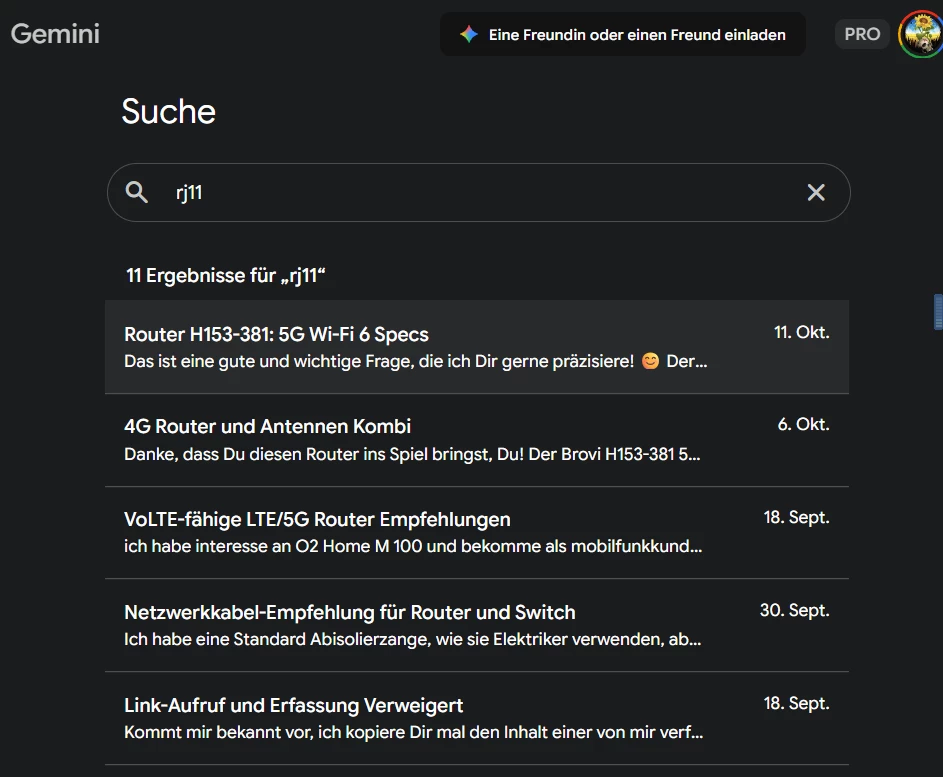Click the colorful sparkle icon in invite button
943x777 pixels.
468,34
